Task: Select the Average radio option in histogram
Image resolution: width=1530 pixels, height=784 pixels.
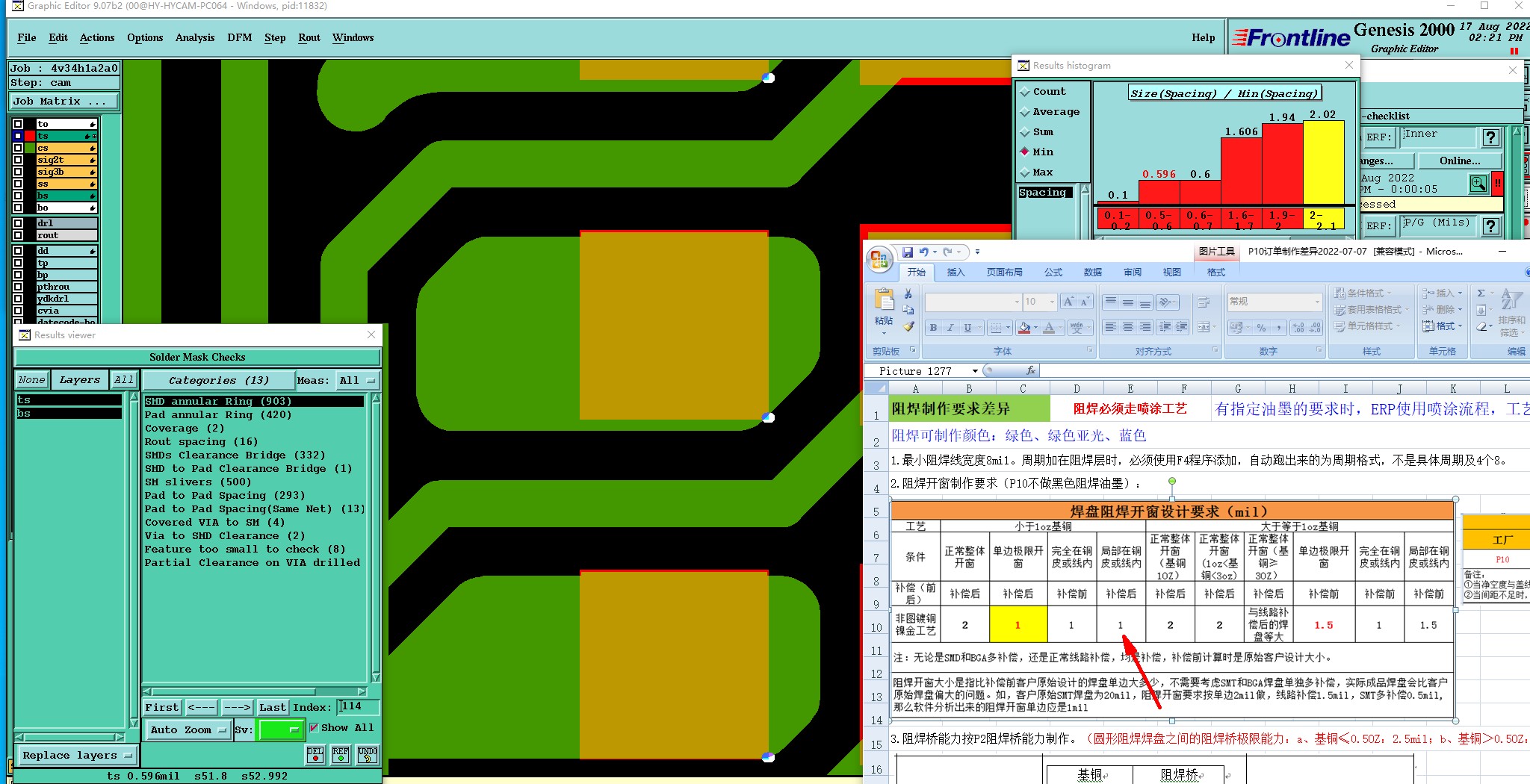Action: (1025, 112)
